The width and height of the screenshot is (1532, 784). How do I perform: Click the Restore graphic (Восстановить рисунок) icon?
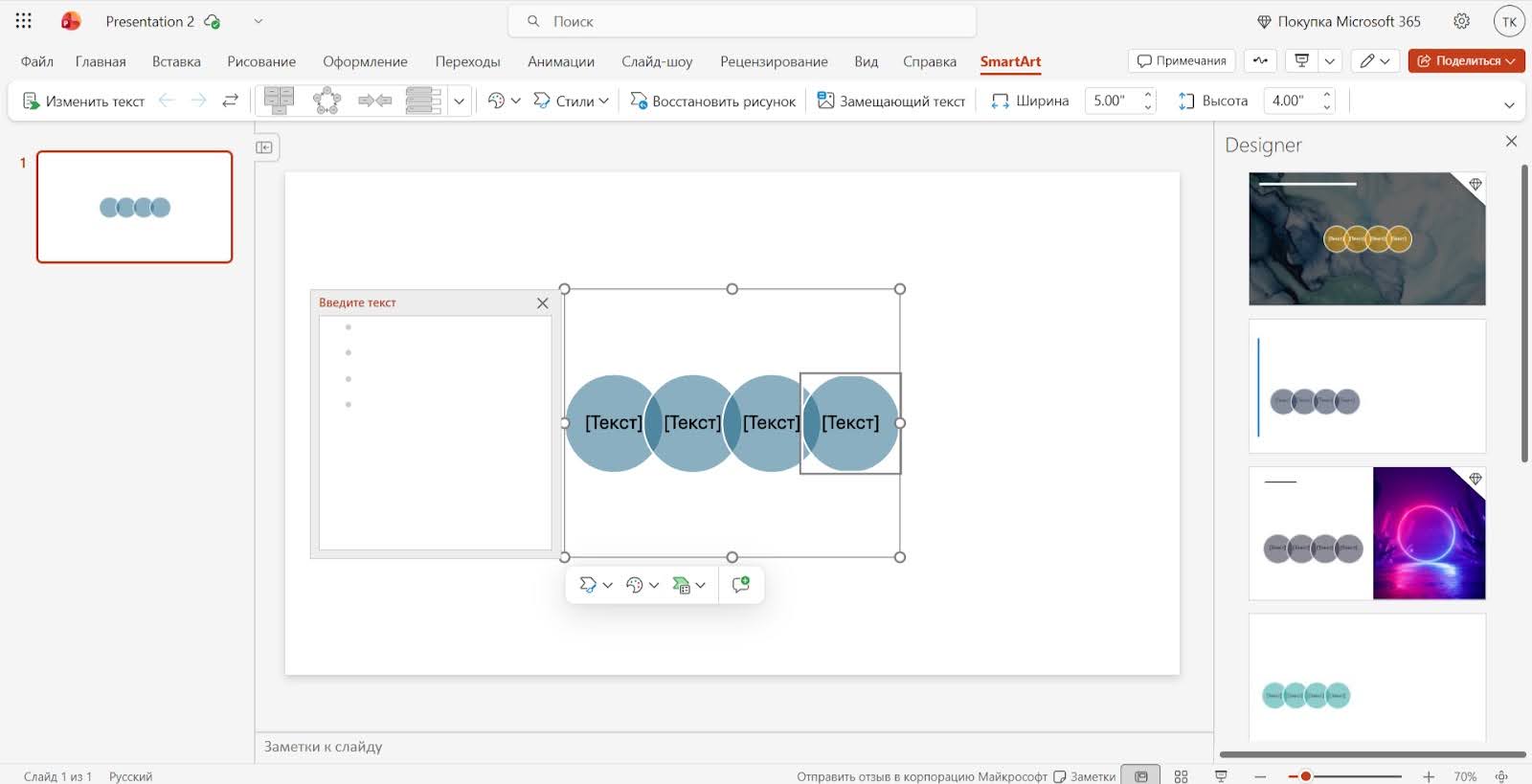coord(639,101)
